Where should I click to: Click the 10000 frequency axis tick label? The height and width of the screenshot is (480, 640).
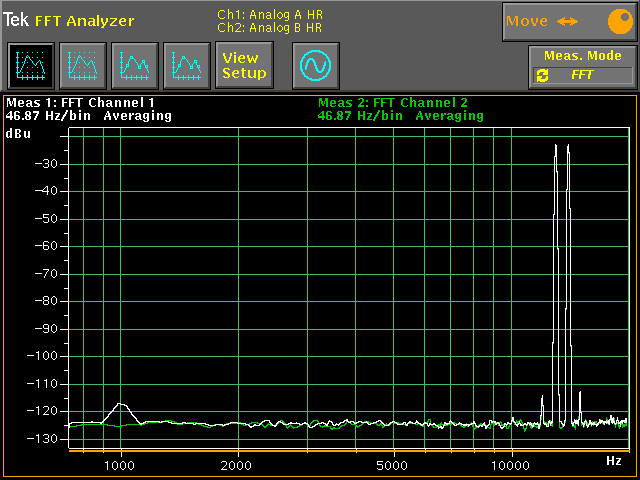coord(512,465)
